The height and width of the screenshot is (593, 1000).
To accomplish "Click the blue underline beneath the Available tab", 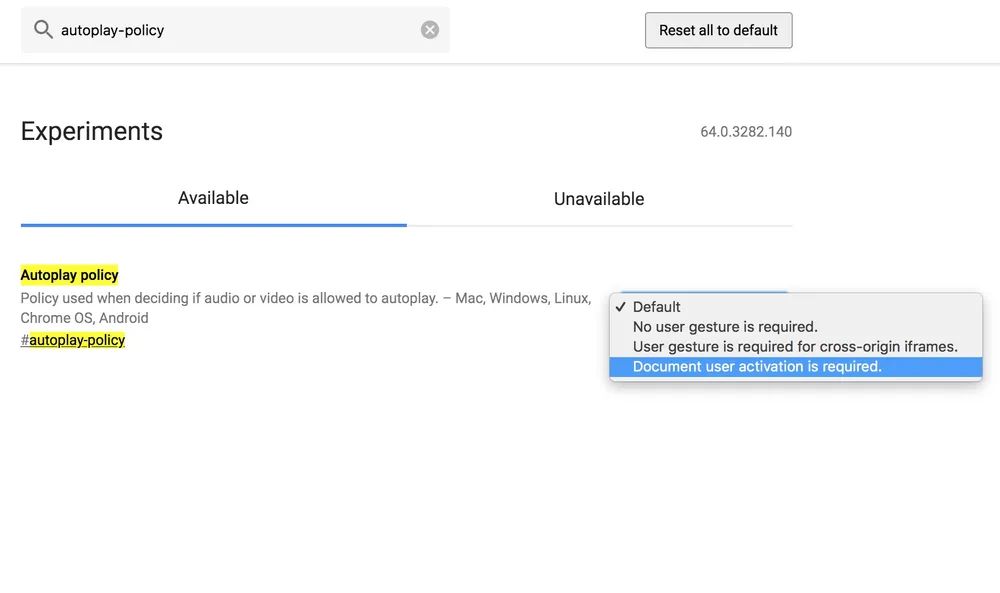I will click(x=213, y=225).
